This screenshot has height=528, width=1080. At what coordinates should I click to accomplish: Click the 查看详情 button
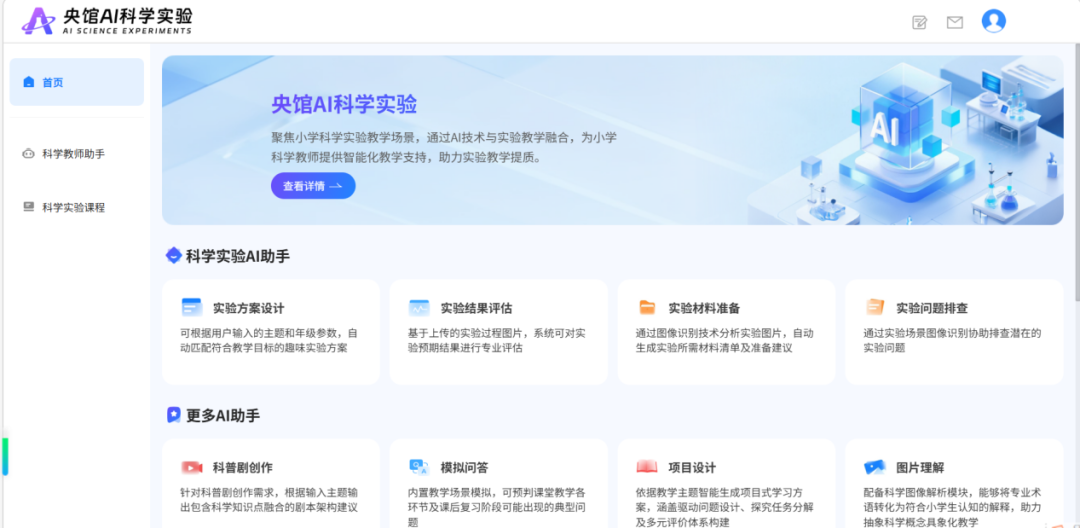313,185
